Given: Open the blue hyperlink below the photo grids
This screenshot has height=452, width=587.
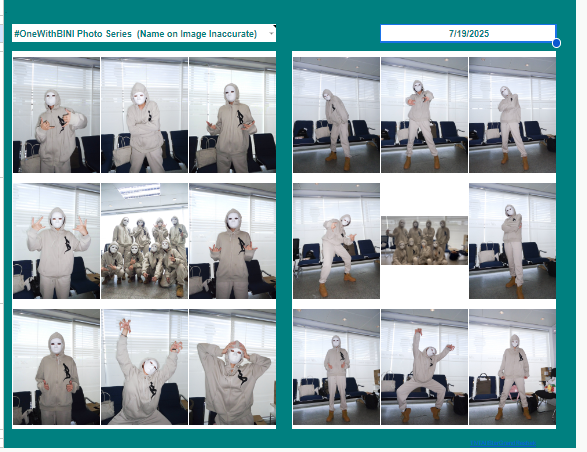Looking at the screenshot, I should [503, 443].
